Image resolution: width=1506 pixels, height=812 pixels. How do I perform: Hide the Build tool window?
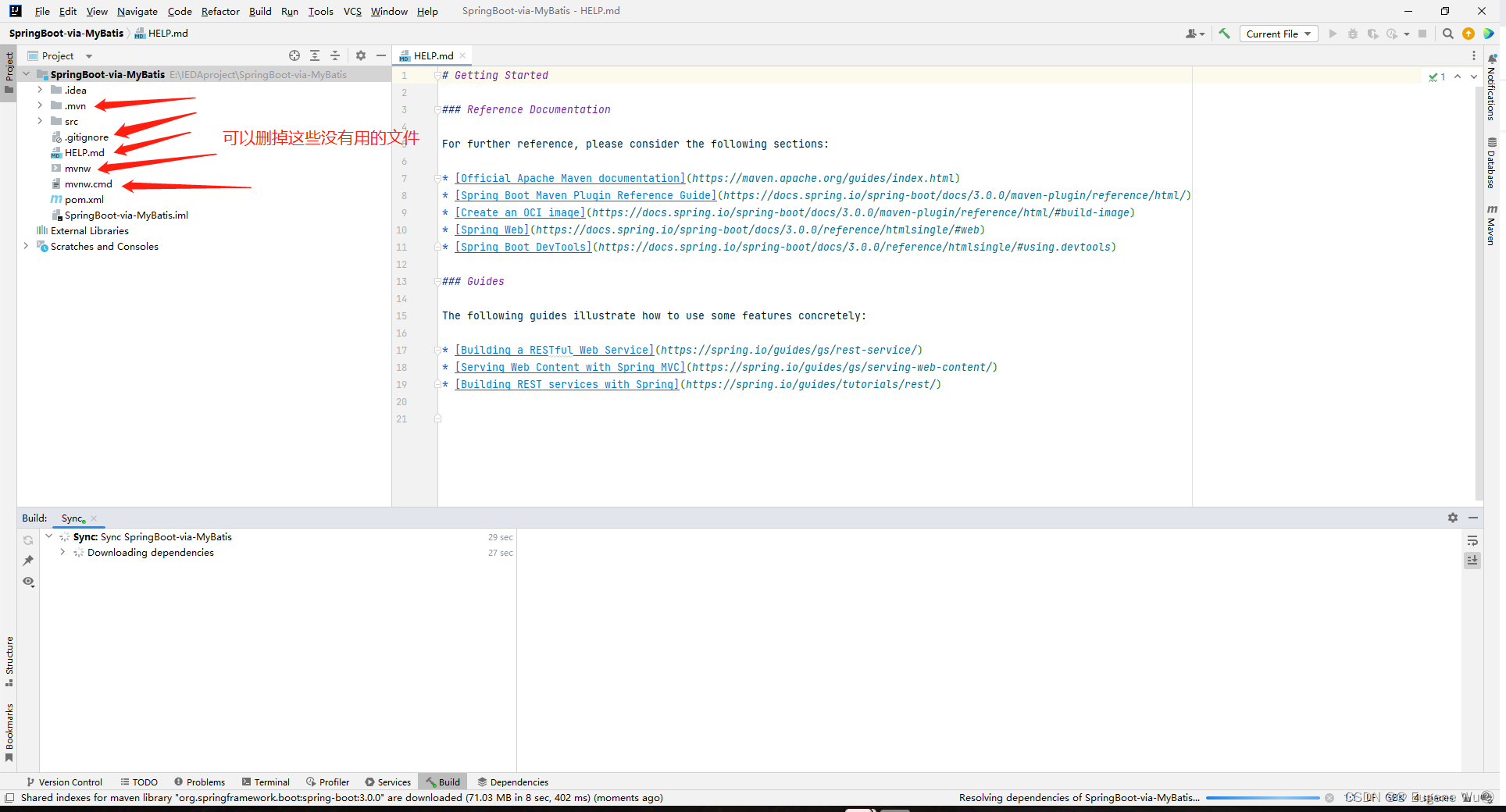coord(1473,518)
